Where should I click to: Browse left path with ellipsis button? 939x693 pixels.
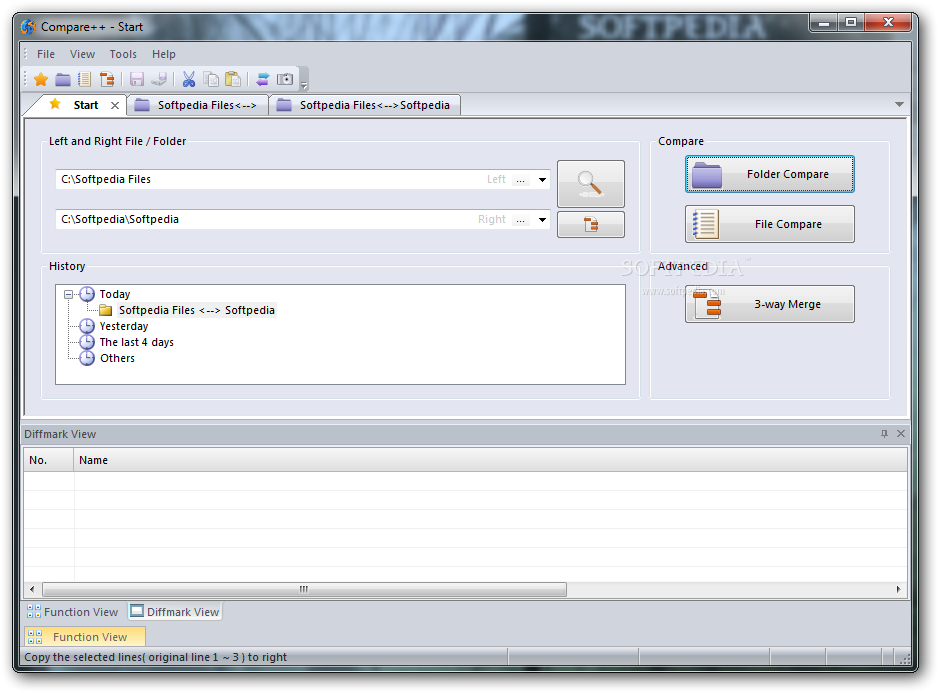pyautogui.click(x=520, y=180)
